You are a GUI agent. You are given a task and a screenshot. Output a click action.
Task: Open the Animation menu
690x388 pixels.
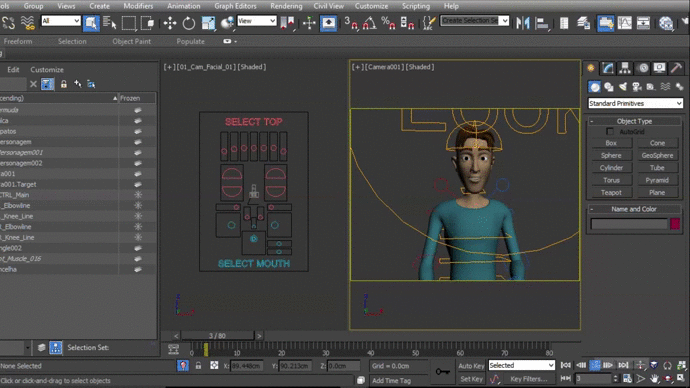tap(184, 6)
